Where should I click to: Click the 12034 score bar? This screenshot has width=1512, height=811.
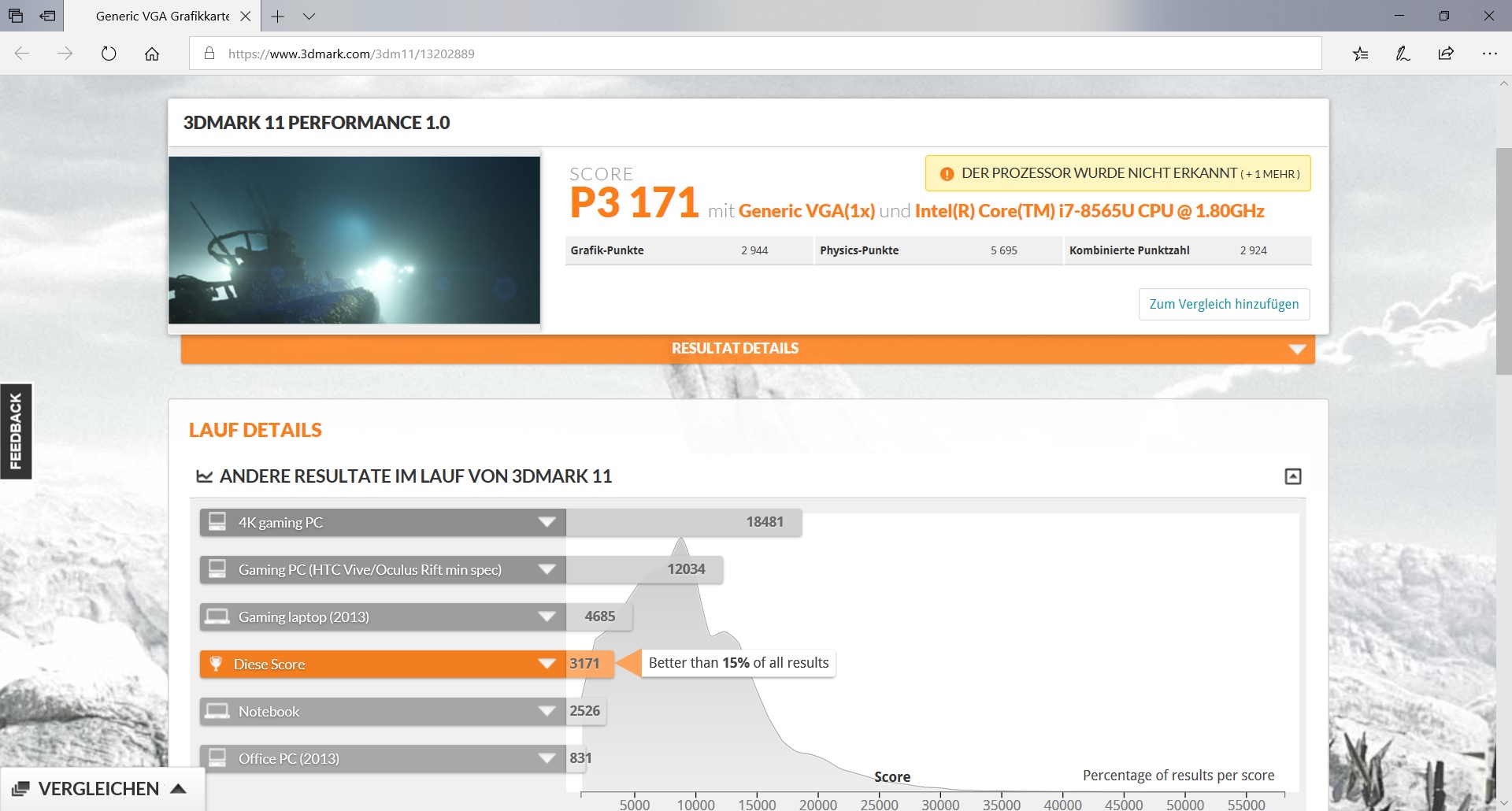[x=644, y=569]
